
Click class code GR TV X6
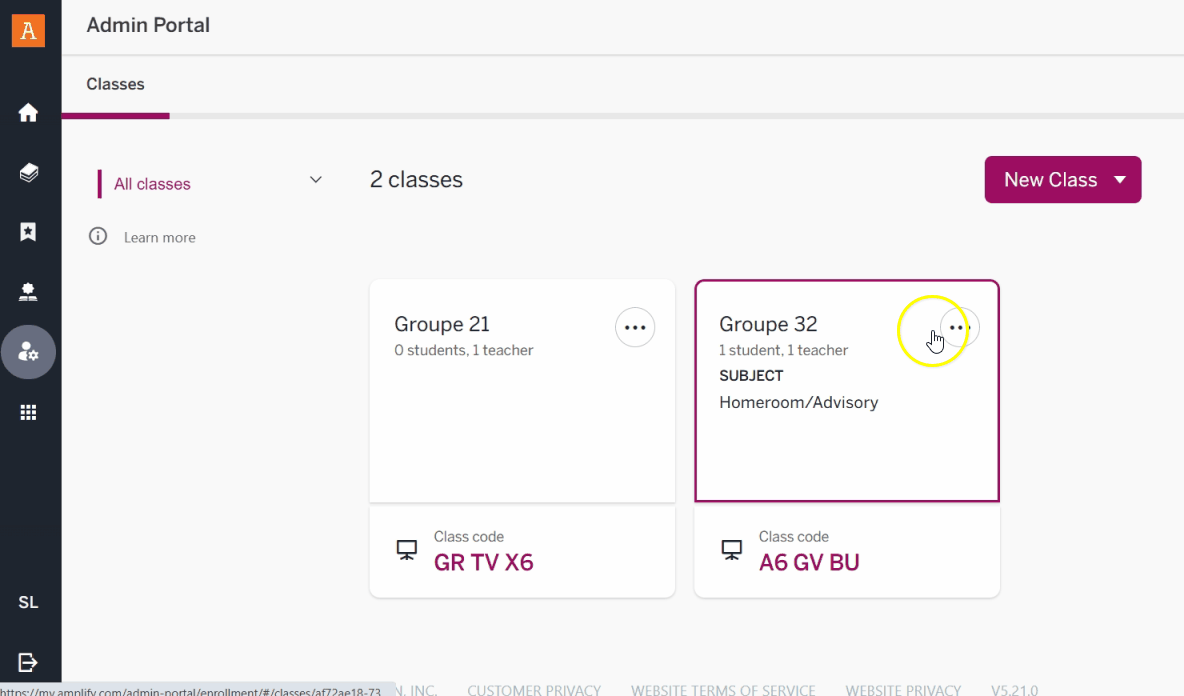pyautogui.click(x=483, y=562)
